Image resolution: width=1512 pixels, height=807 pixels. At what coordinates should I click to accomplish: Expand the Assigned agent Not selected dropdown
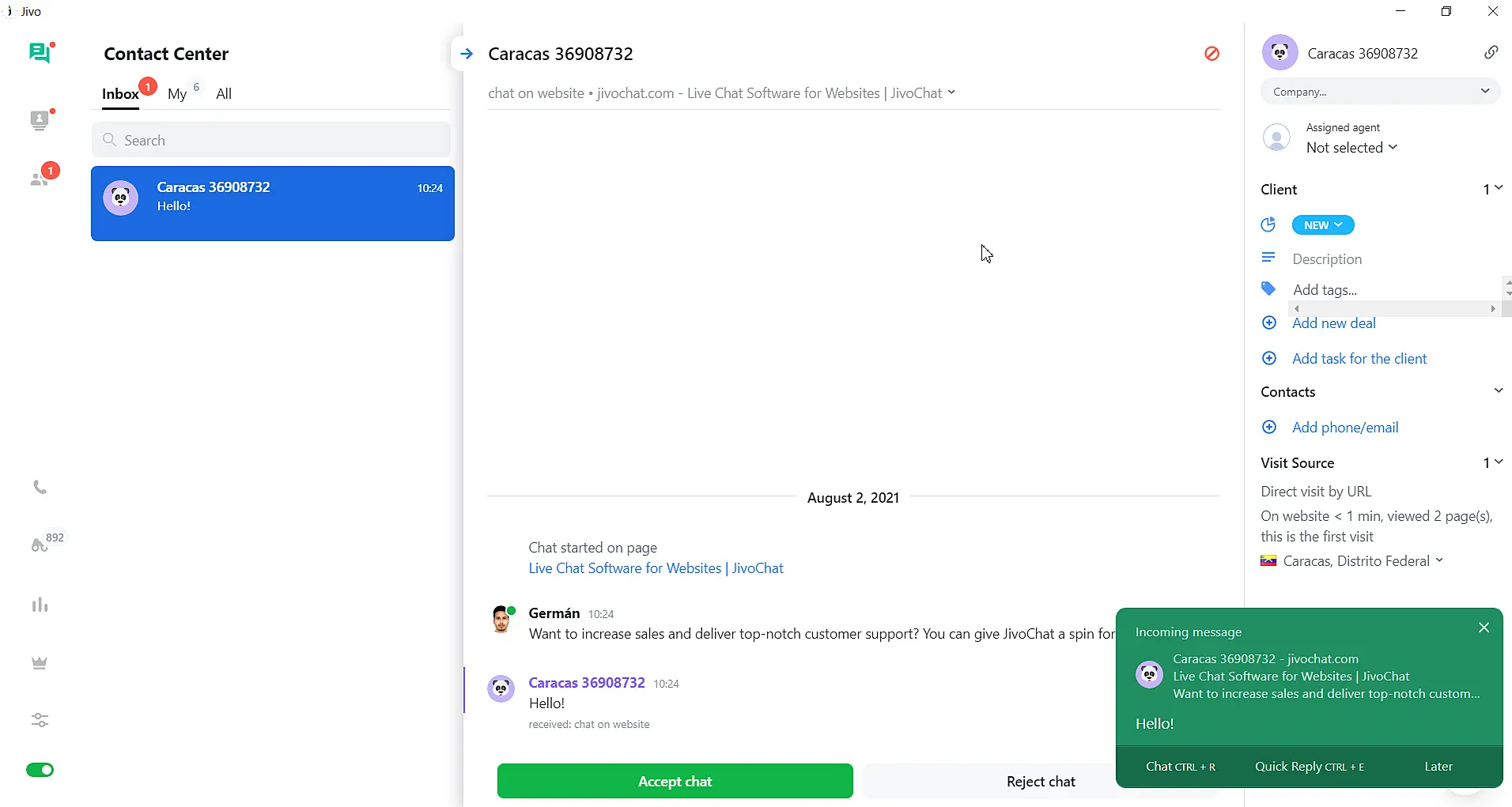[x=1352, y=148]
